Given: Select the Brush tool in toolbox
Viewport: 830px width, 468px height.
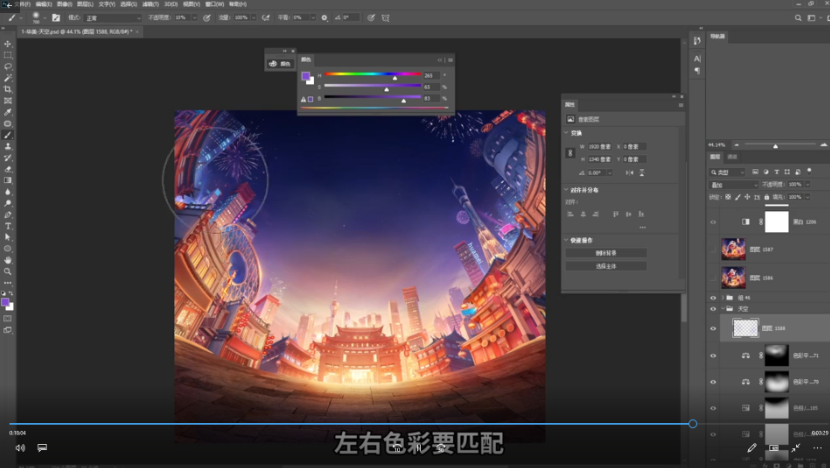Looking at the screenshot, I should click(7, 135).
